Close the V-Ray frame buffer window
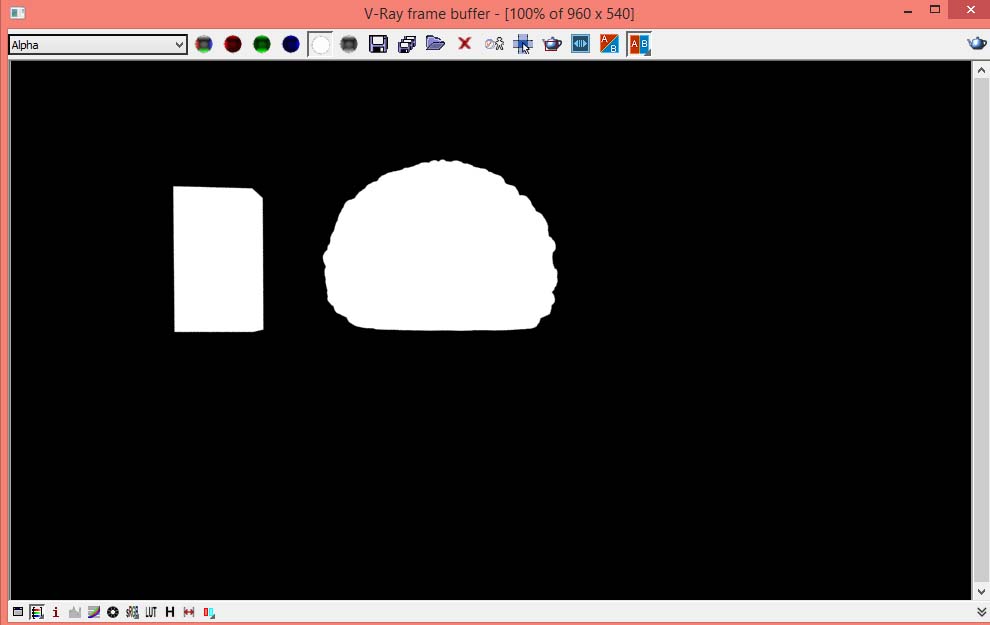This screenshot has width=990, height=625. point(970,10)
